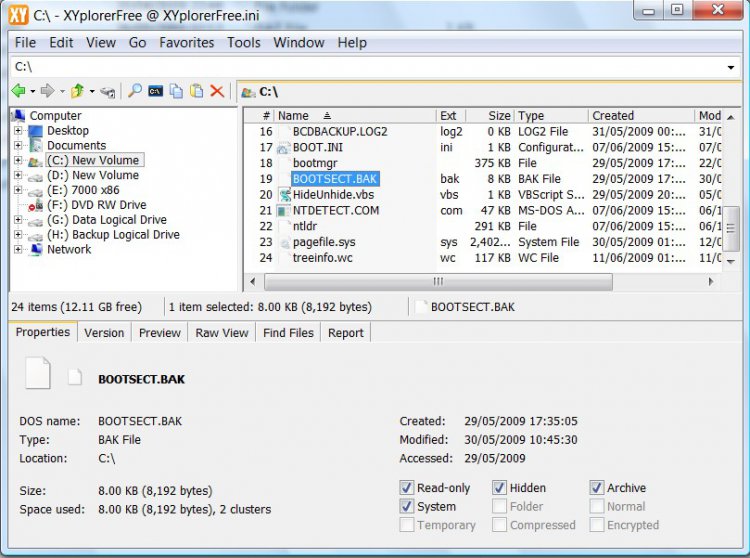Click the drive selector icon in toolbar
The height and width of the screenshot is (558, 750).
coord(108,91)
